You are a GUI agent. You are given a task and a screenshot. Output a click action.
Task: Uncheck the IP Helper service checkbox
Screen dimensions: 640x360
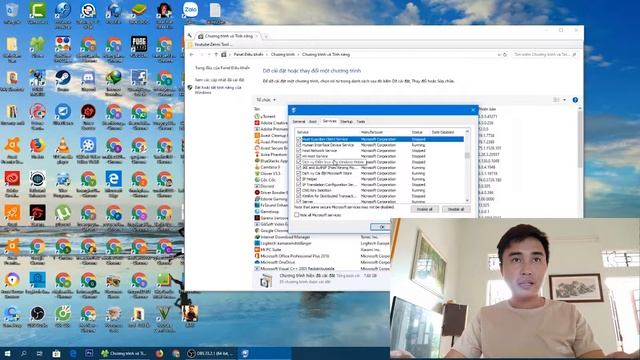point(299,179)
